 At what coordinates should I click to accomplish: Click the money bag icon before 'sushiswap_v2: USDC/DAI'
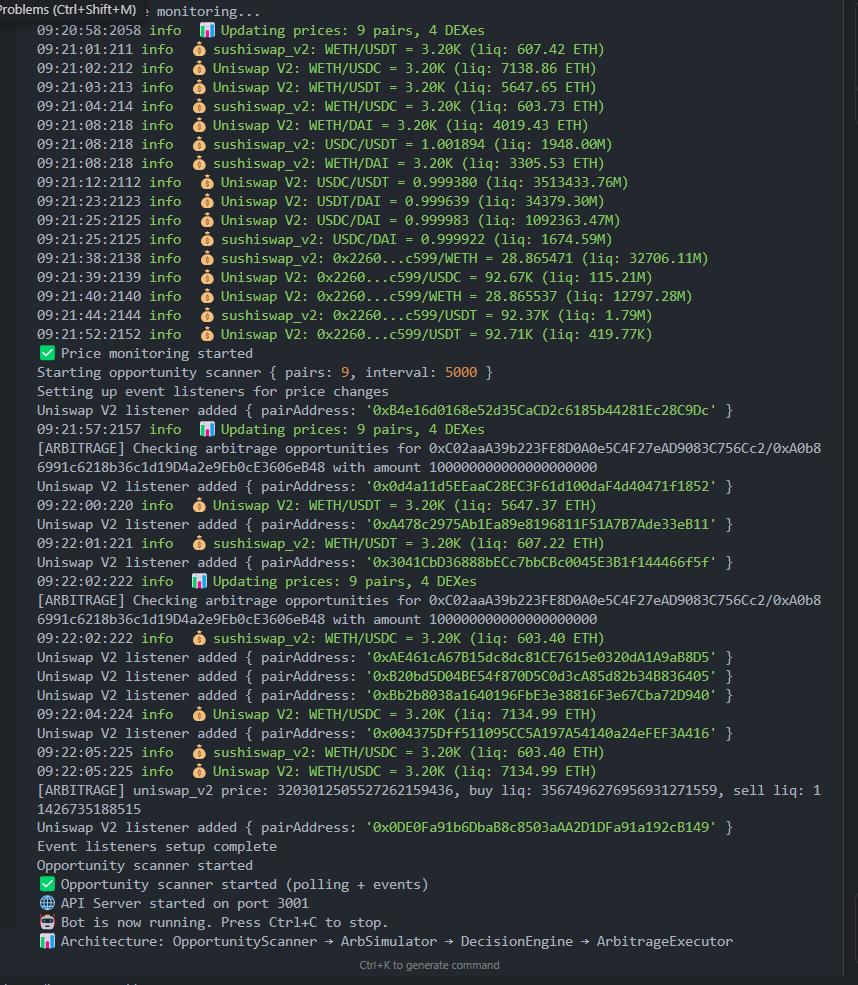click(207, 239)
